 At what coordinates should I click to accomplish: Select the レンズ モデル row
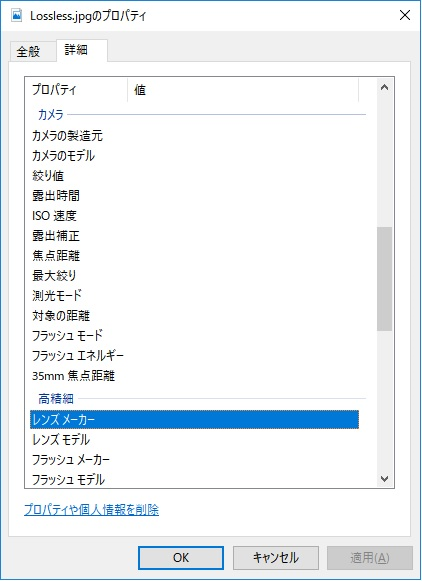[195, 440]
